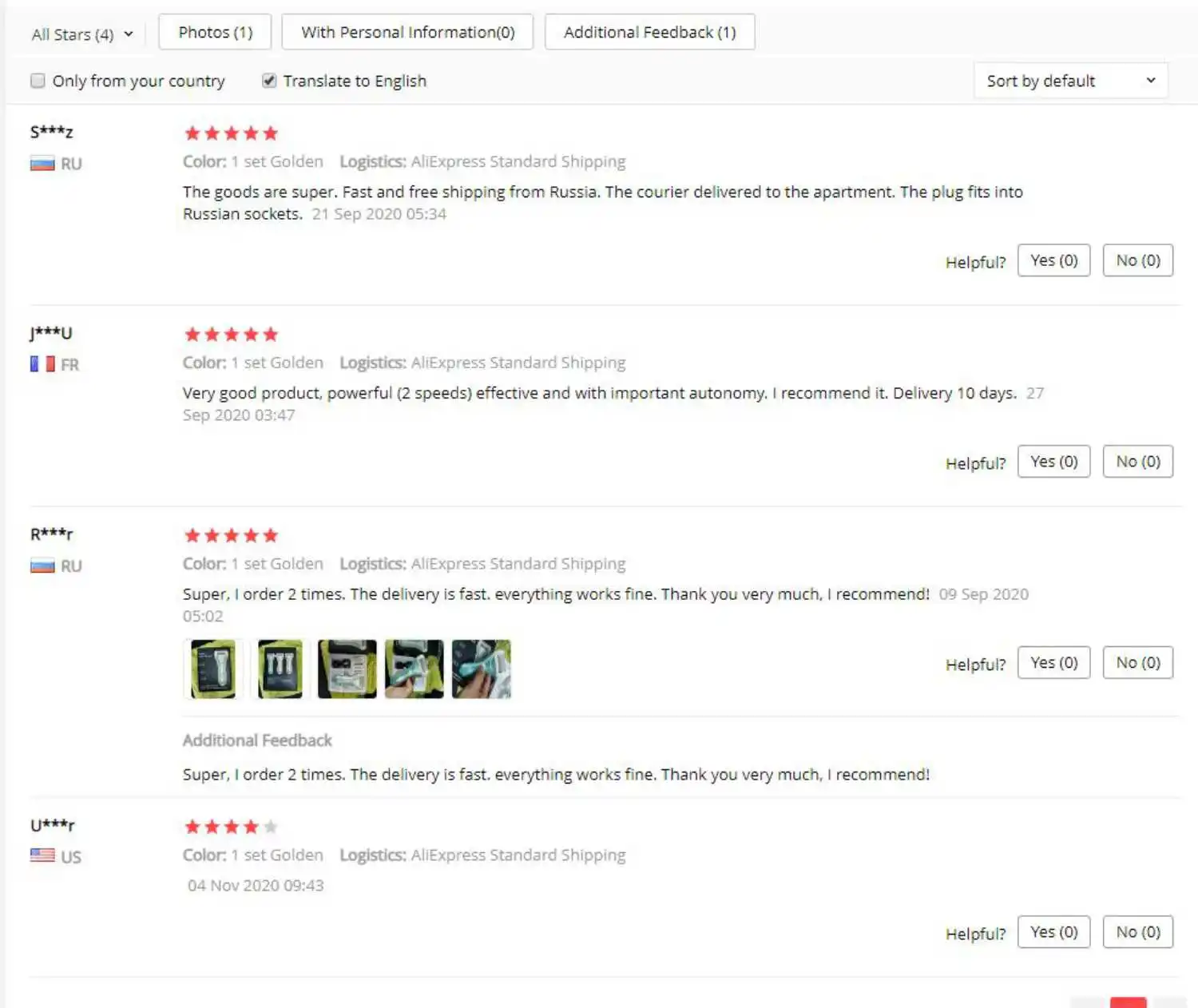
Task: Click the US flag icon beside U***r
Action: coord(42,855)
